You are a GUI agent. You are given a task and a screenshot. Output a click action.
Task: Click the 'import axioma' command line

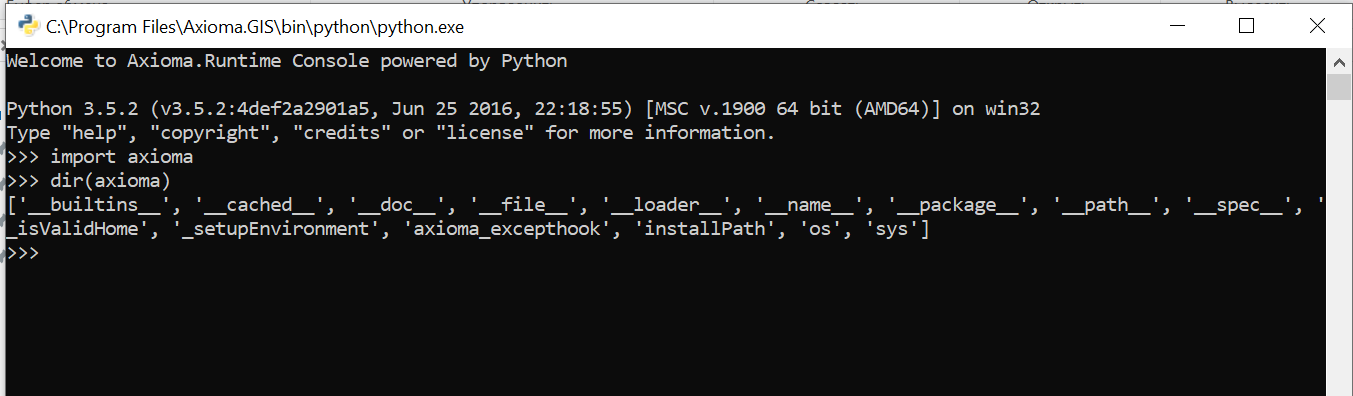point(100,157)
